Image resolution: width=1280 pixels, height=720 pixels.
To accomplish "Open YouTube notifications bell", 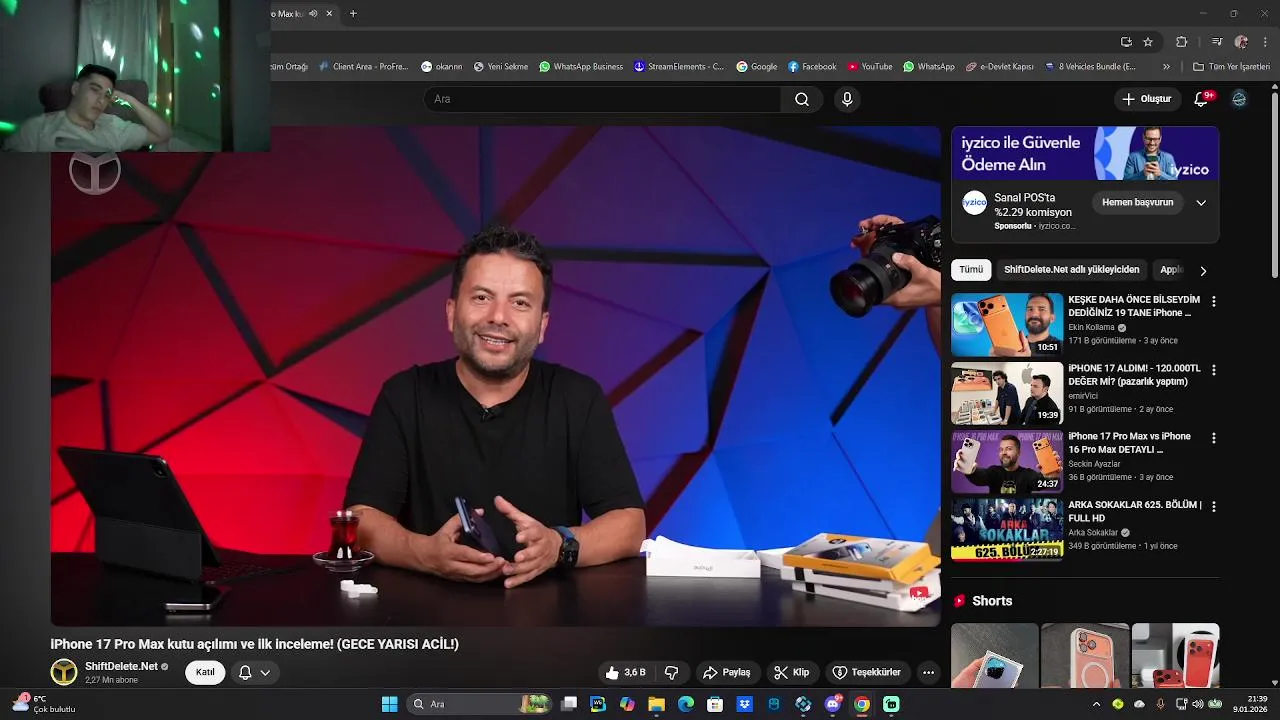I will (1202, 99).
